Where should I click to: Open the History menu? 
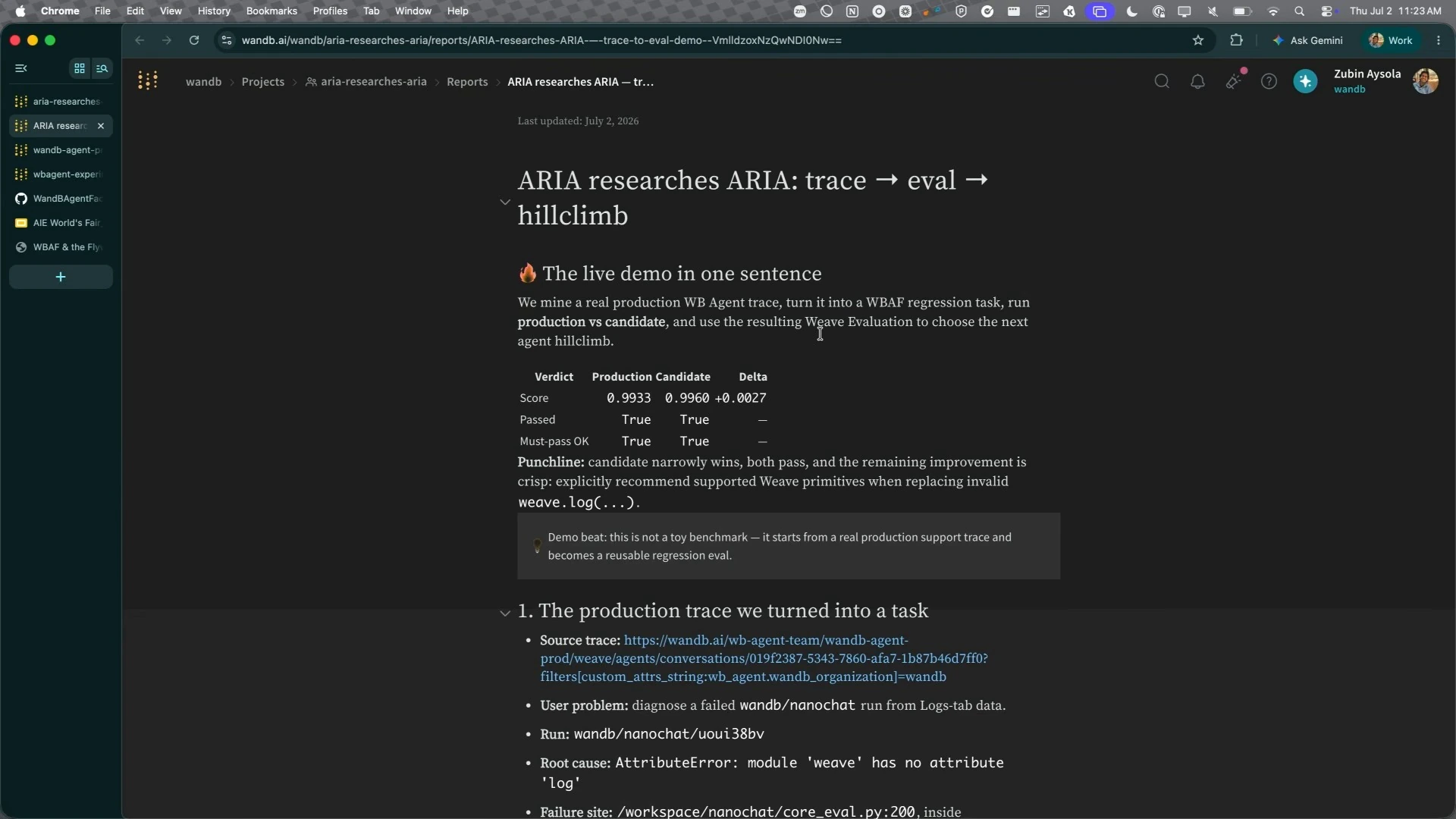(214, 11)
